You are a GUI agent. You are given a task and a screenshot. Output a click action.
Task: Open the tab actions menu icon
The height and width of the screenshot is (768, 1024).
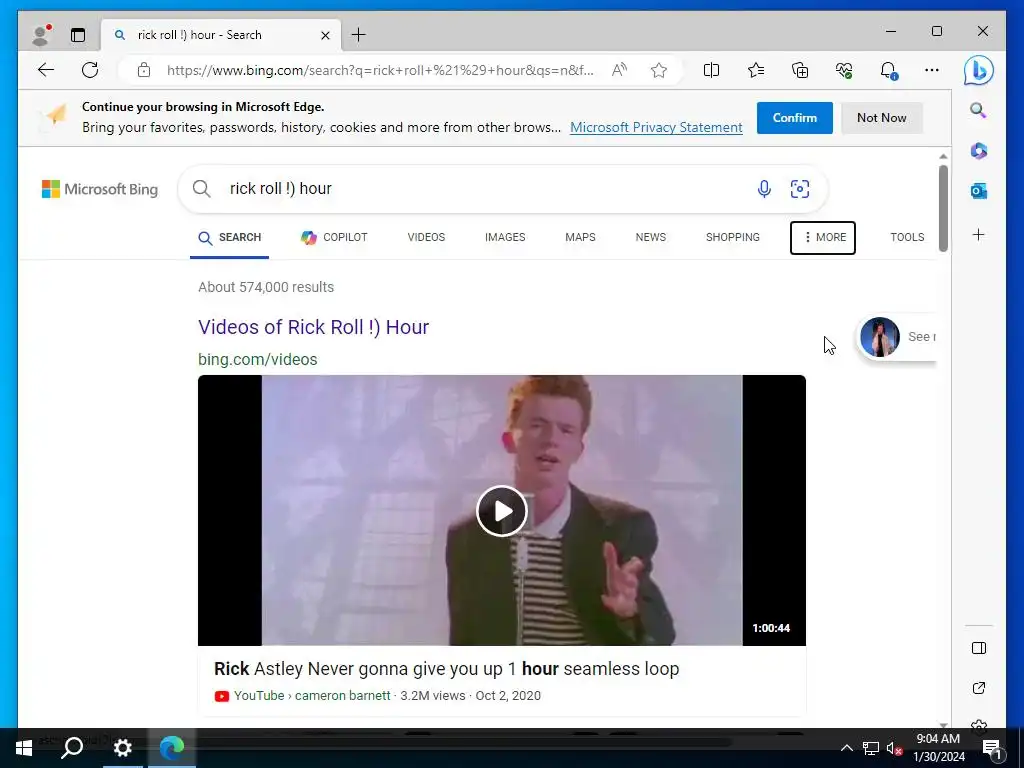(78, 35)
